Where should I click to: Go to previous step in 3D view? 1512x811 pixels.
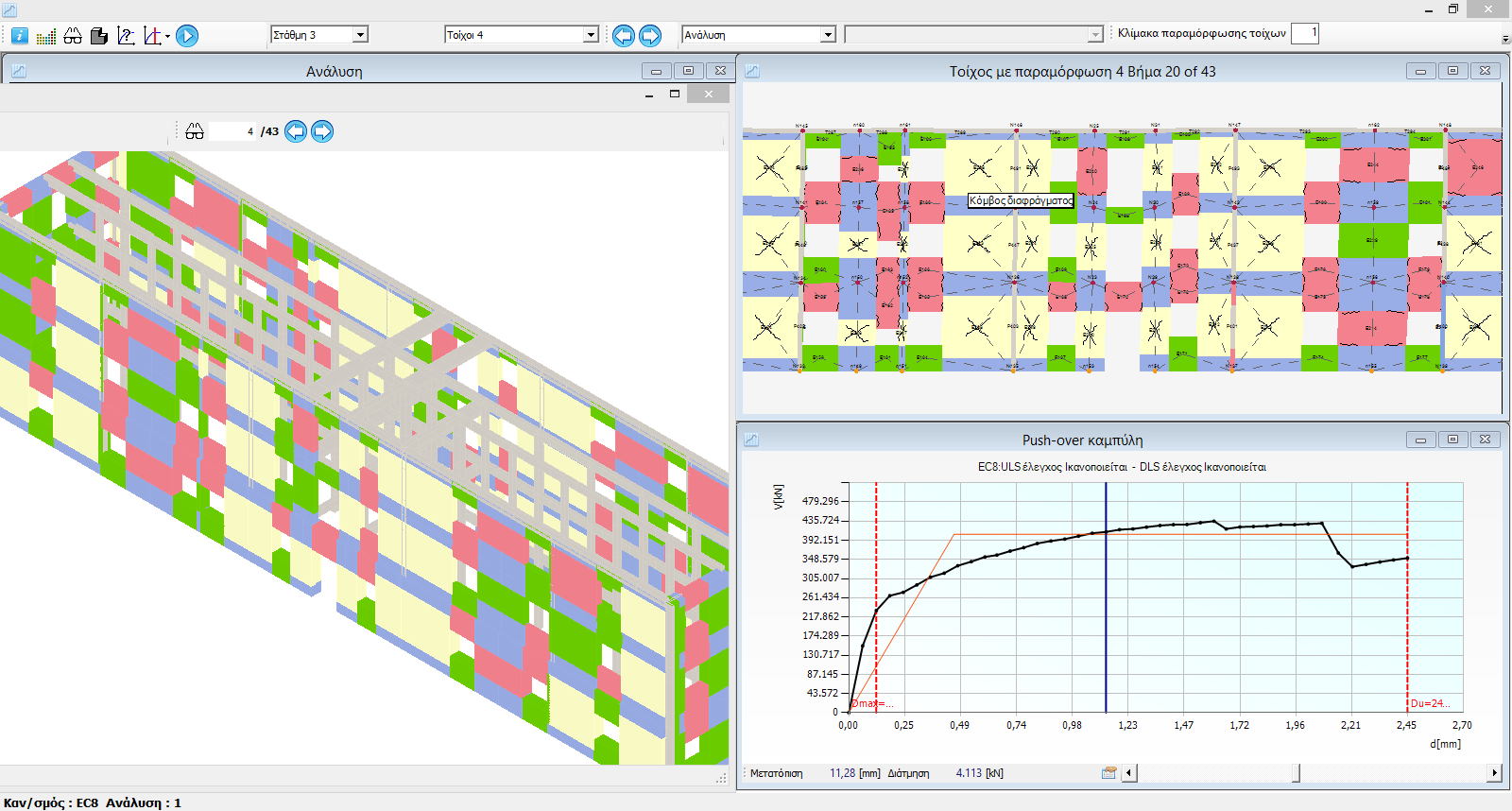click(296, 131)
